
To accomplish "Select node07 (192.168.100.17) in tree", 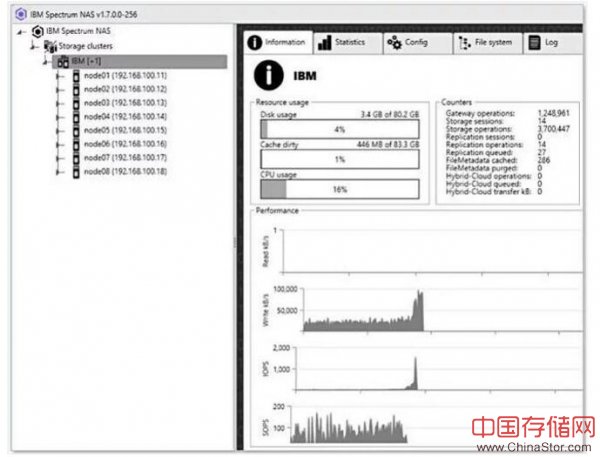I will (x=124, y=157).
